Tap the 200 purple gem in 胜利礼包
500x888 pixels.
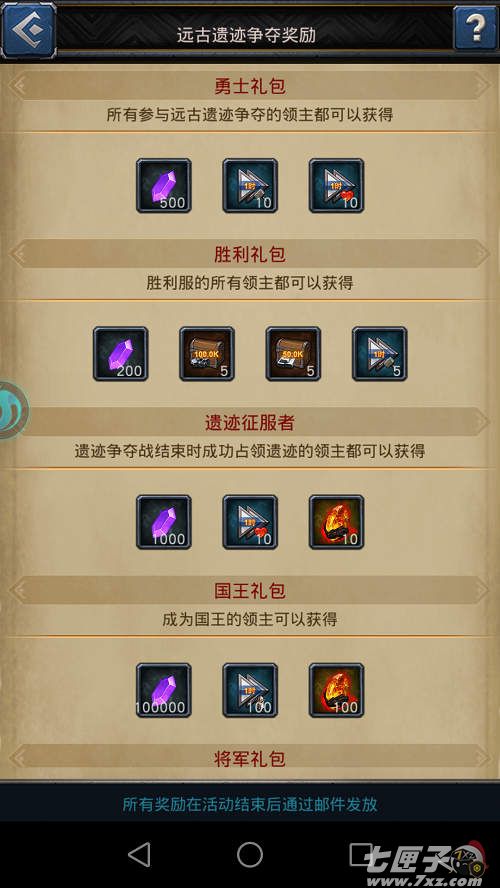point(121,354)
